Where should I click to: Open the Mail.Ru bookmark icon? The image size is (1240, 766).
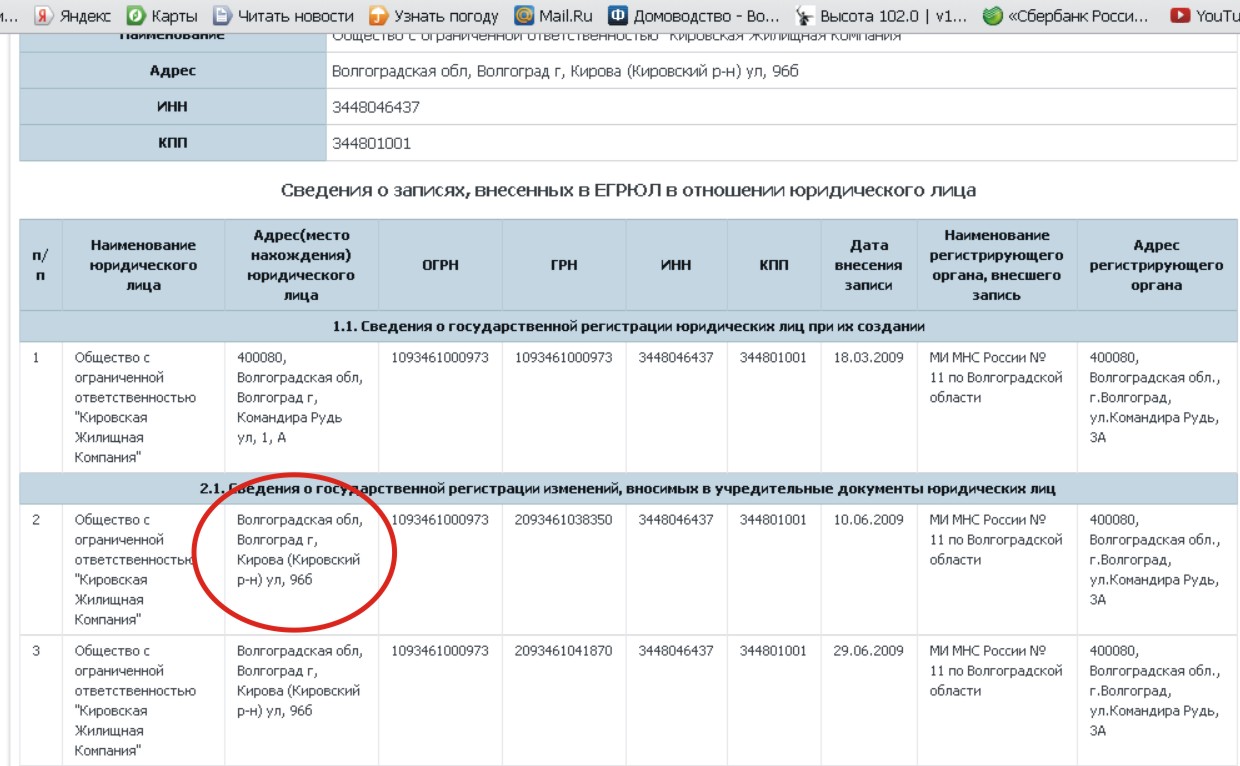tap(523, 15)
